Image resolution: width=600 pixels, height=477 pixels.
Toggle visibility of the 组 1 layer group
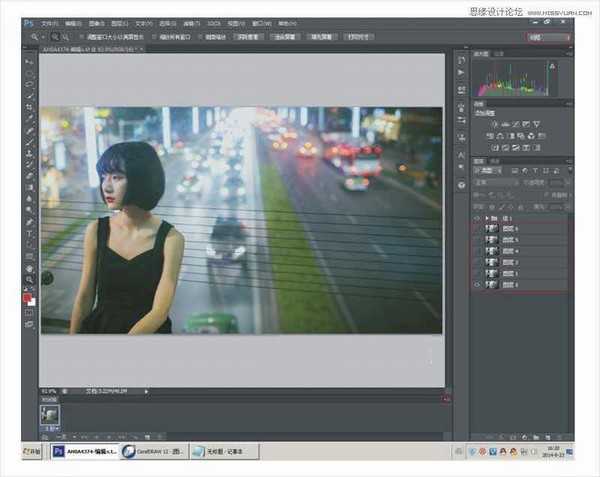click(475, 217)
